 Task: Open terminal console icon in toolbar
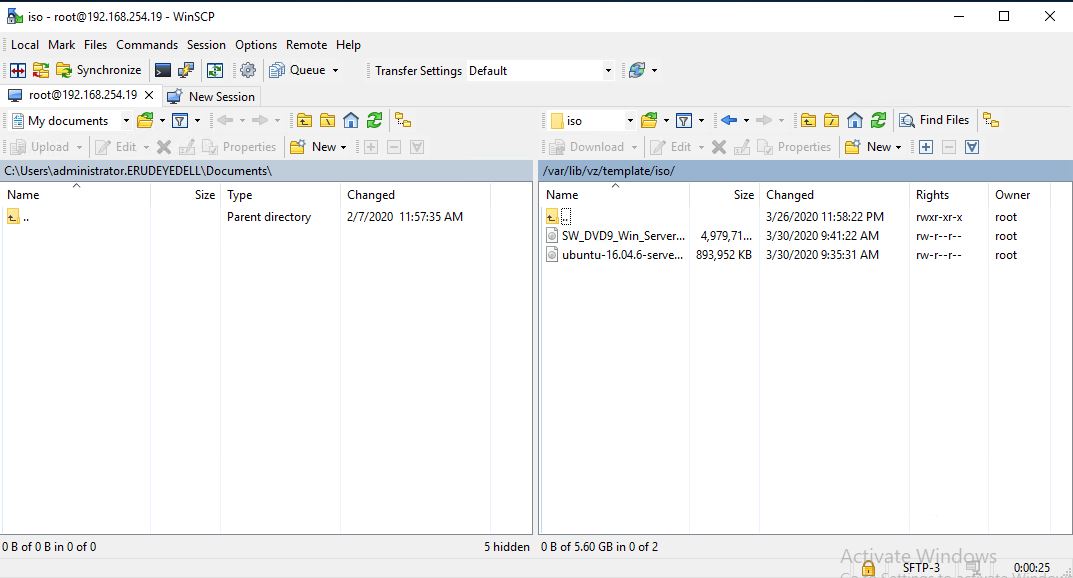[x=162, y=70]
